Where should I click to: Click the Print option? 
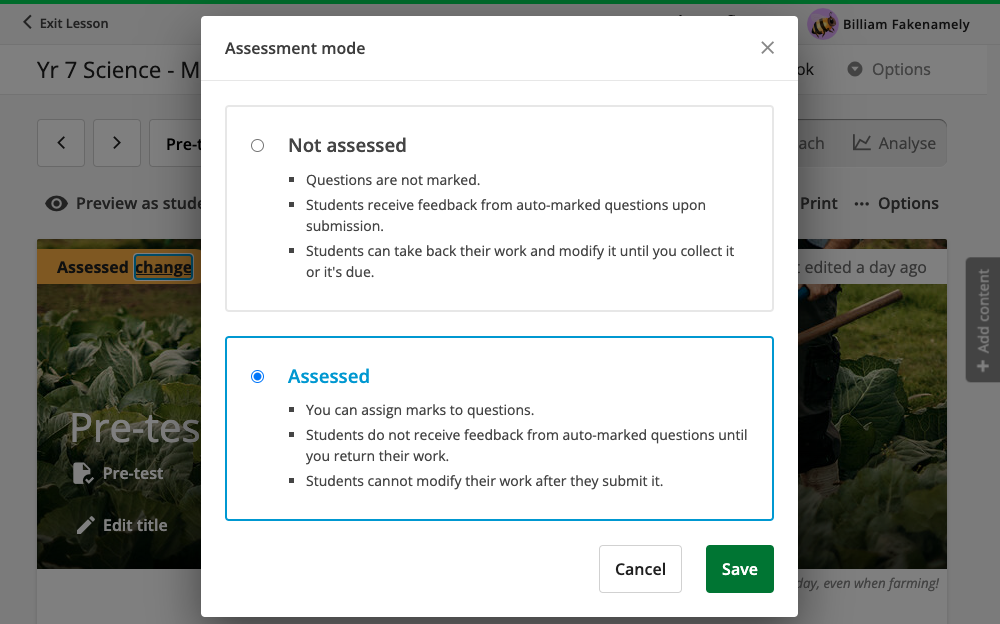click(x=818, y=204)
